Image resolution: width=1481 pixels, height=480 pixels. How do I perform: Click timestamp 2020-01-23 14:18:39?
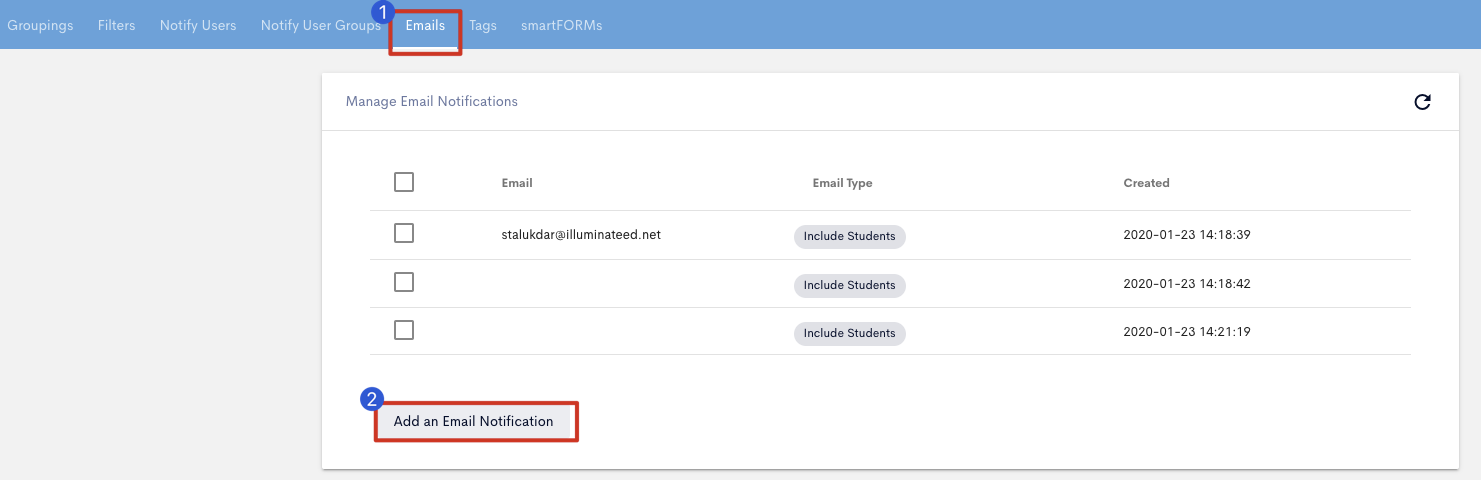point(1187,235)
